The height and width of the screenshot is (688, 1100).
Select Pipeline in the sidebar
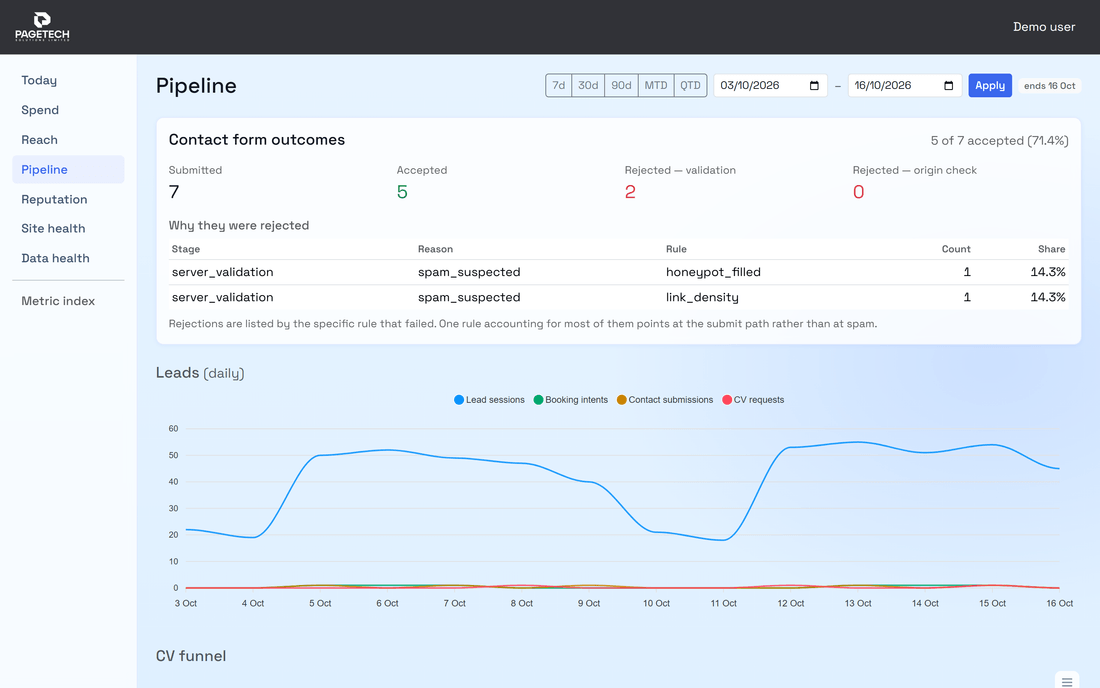click(x=68, y=169)
